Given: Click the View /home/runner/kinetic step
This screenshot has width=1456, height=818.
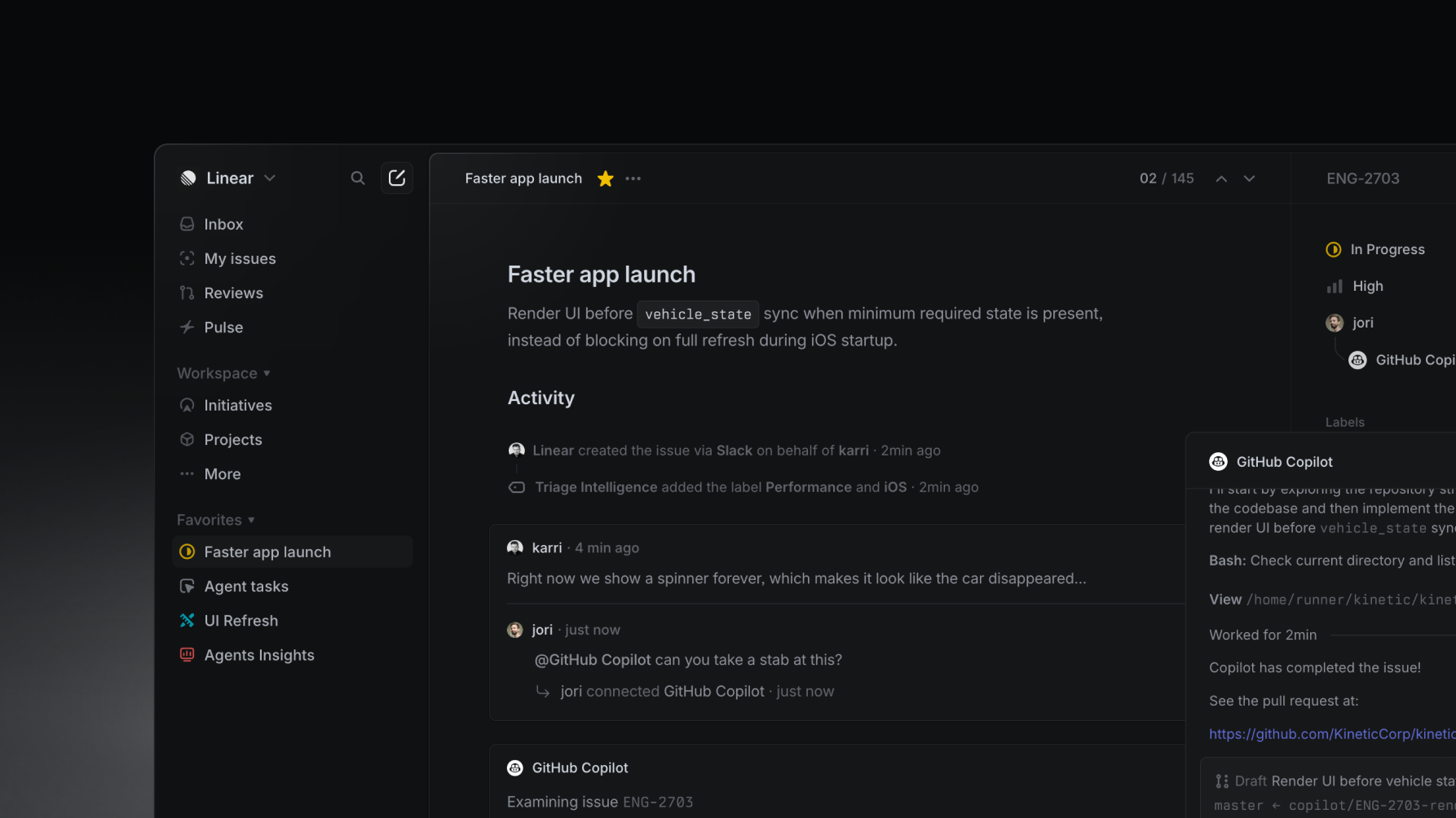Looking at the screenshot, I should click(x=1332, y=600).
